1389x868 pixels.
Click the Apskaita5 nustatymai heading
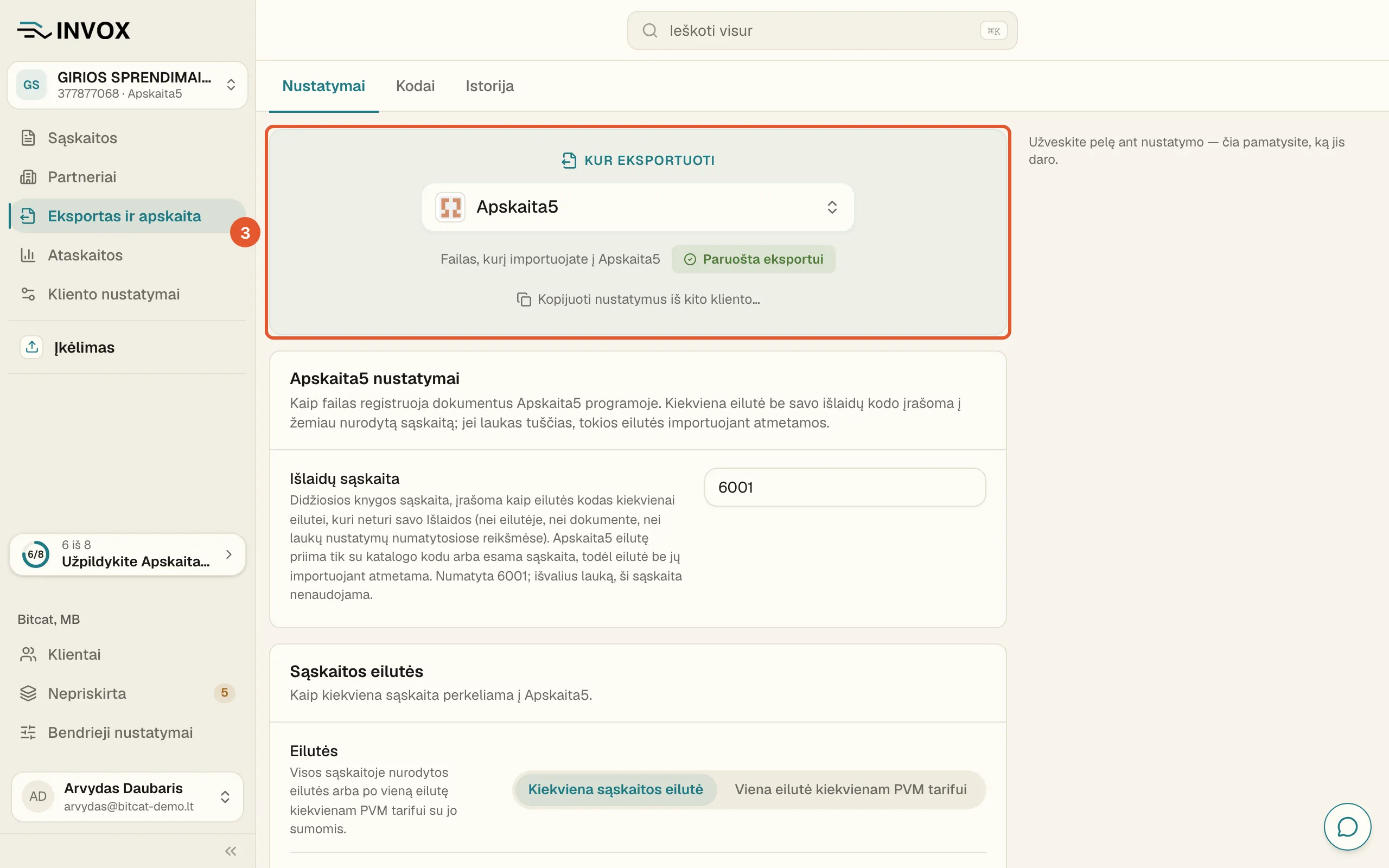coord(374,378)
